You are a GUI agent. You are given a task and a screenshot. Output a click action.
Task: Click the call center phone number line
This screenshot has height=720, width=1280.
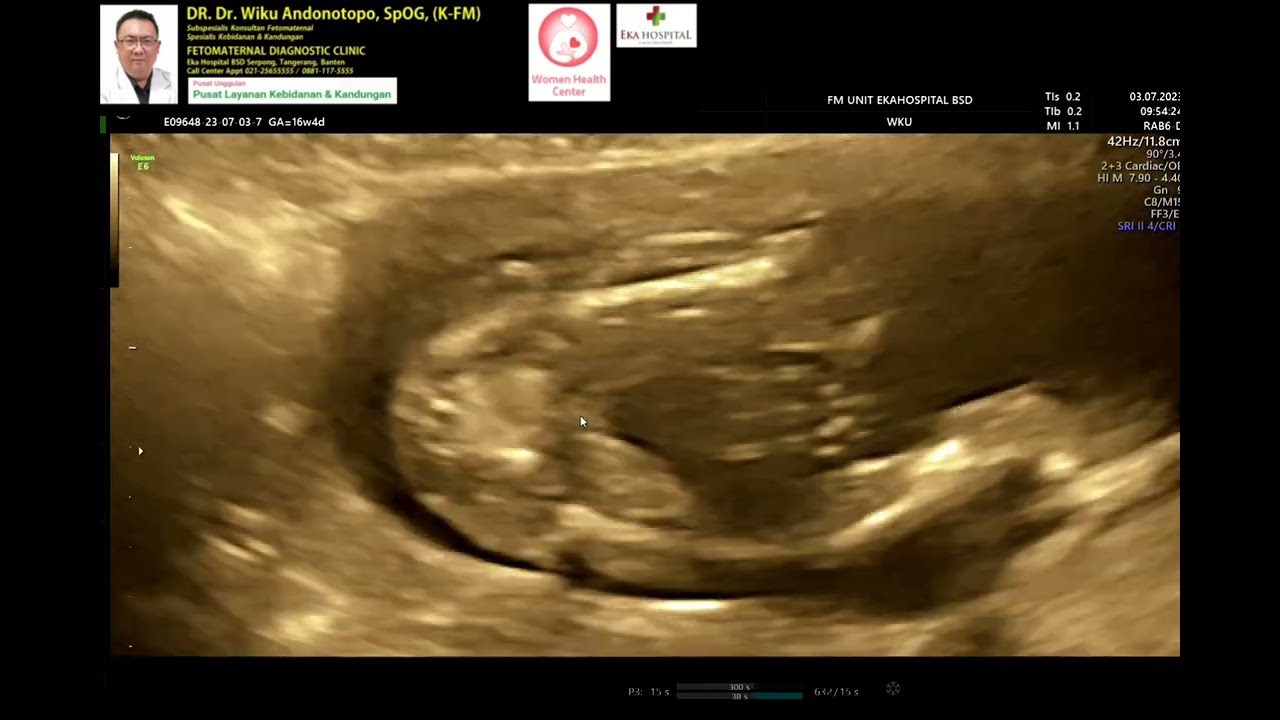[x=270, y=72]
